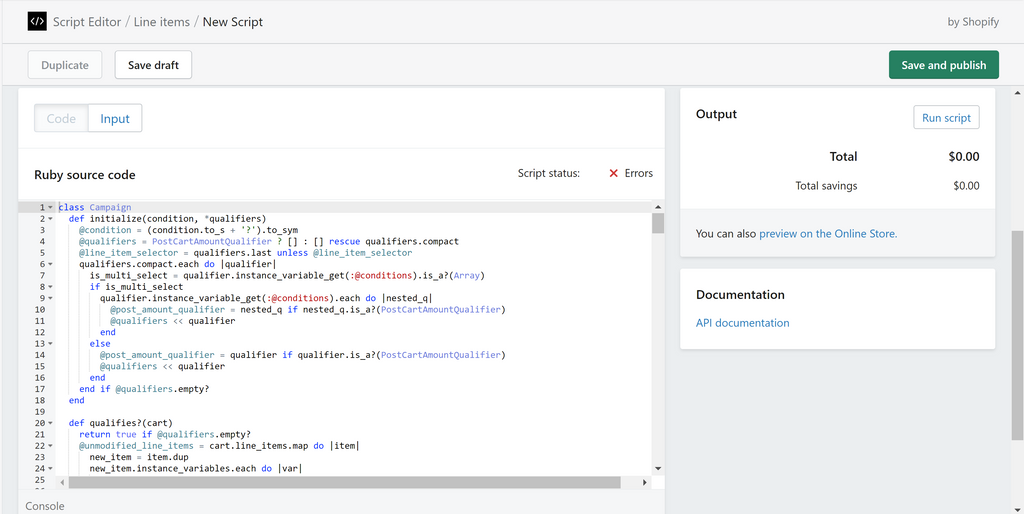The width and height of the screenshot is (1024, 514).
Task: Switch to the Input tab
Action: [x=115, y=118]
